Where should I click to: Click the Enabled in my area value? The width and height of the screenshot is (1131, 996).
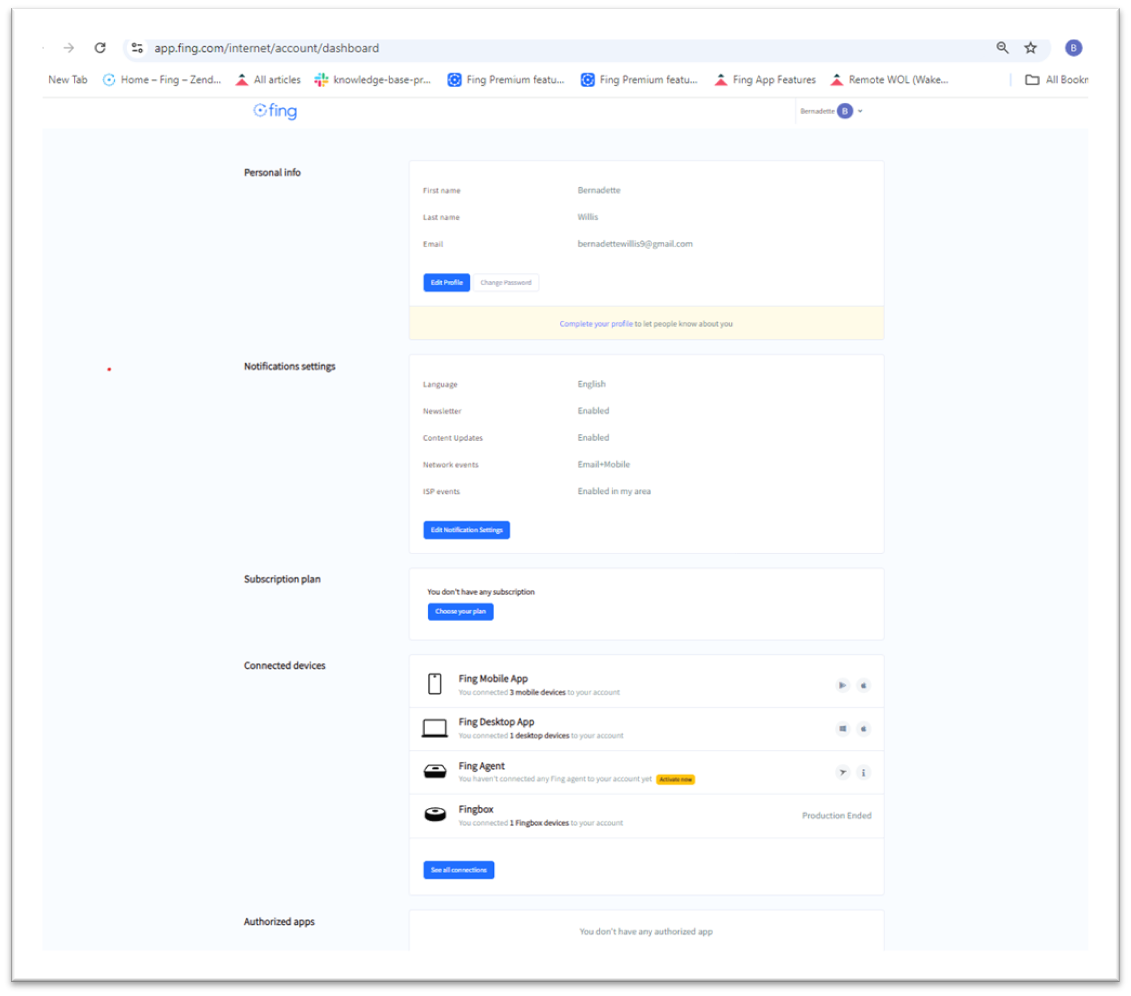tap(614, 491)
